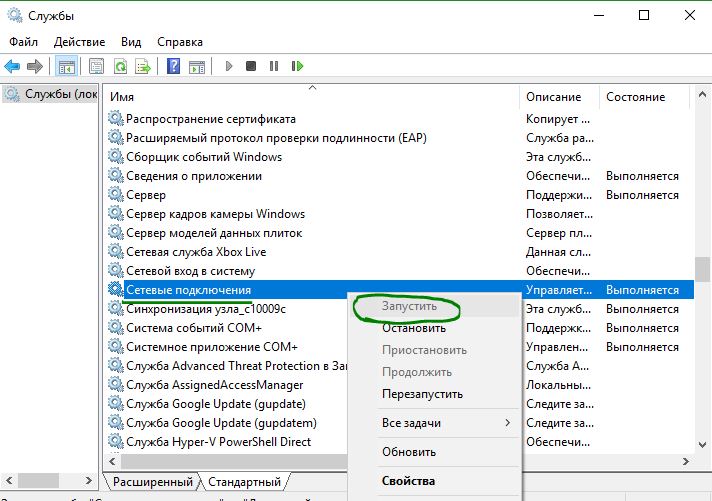Open the Вид menu
712x501 pixels.
click(131, 42)
